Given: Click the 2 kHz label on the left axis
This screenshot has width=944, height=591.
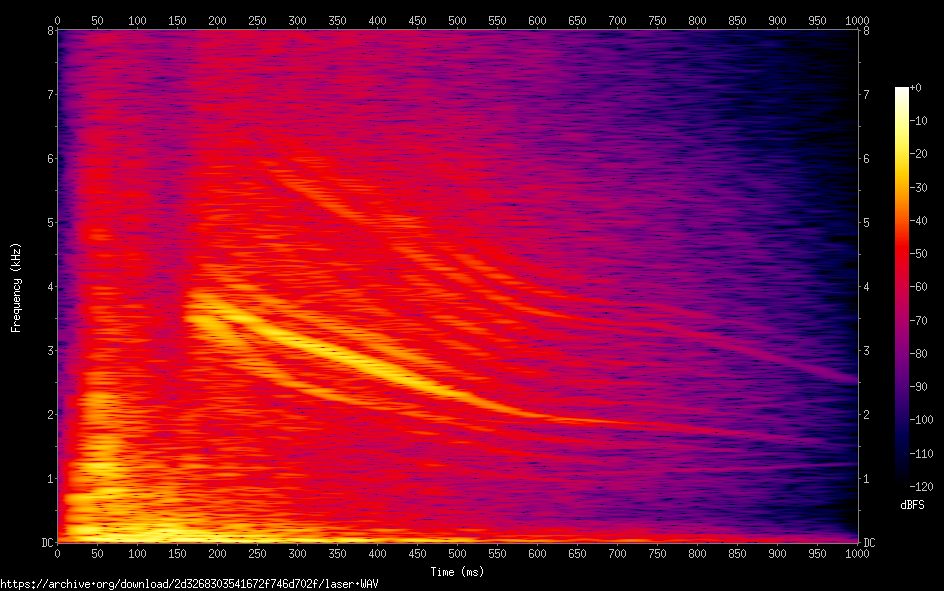Looking at the screenshot, I should (48, 414).
